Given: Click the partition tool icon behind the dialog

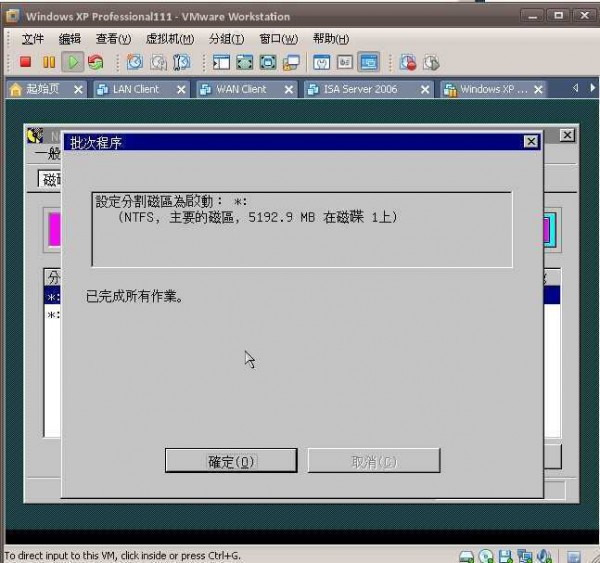Looking at the screenshot, I should [x=35, y=135].
